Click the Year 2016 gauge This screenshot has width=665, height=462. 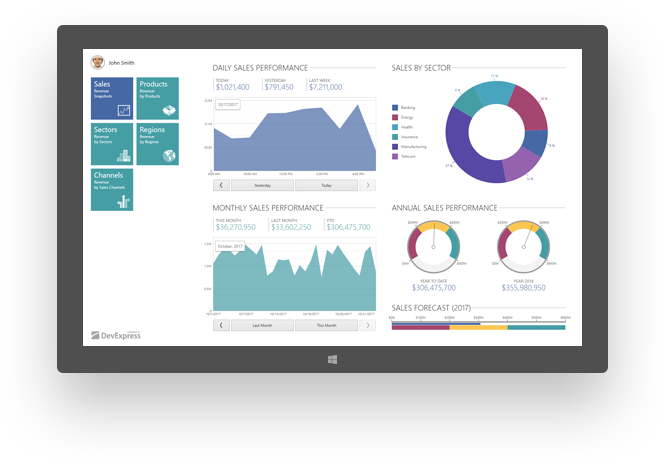click(x=524, y=246)
